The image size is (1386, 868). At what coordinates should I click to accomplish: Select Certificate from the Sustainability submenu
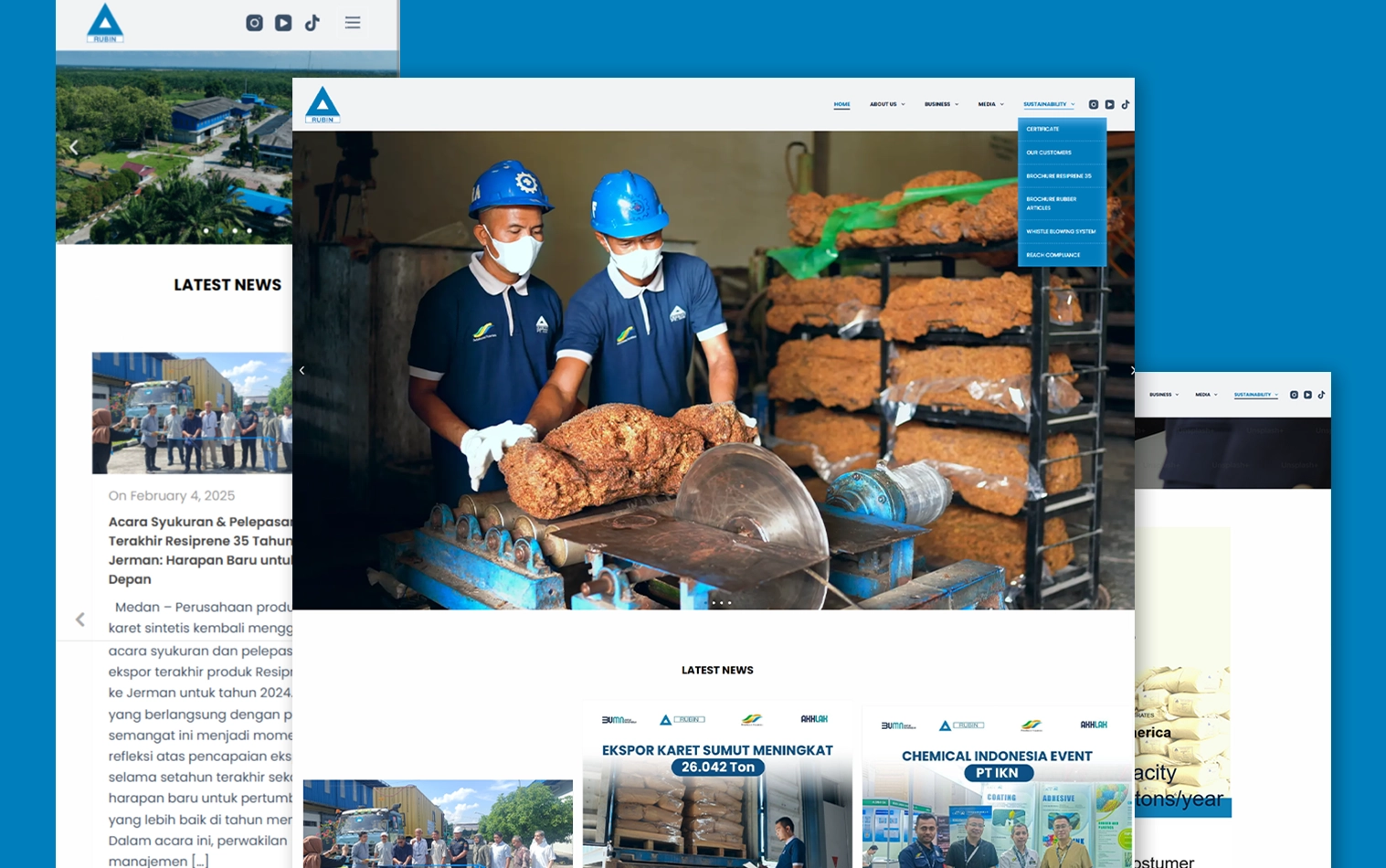[x=1042, y=129]
